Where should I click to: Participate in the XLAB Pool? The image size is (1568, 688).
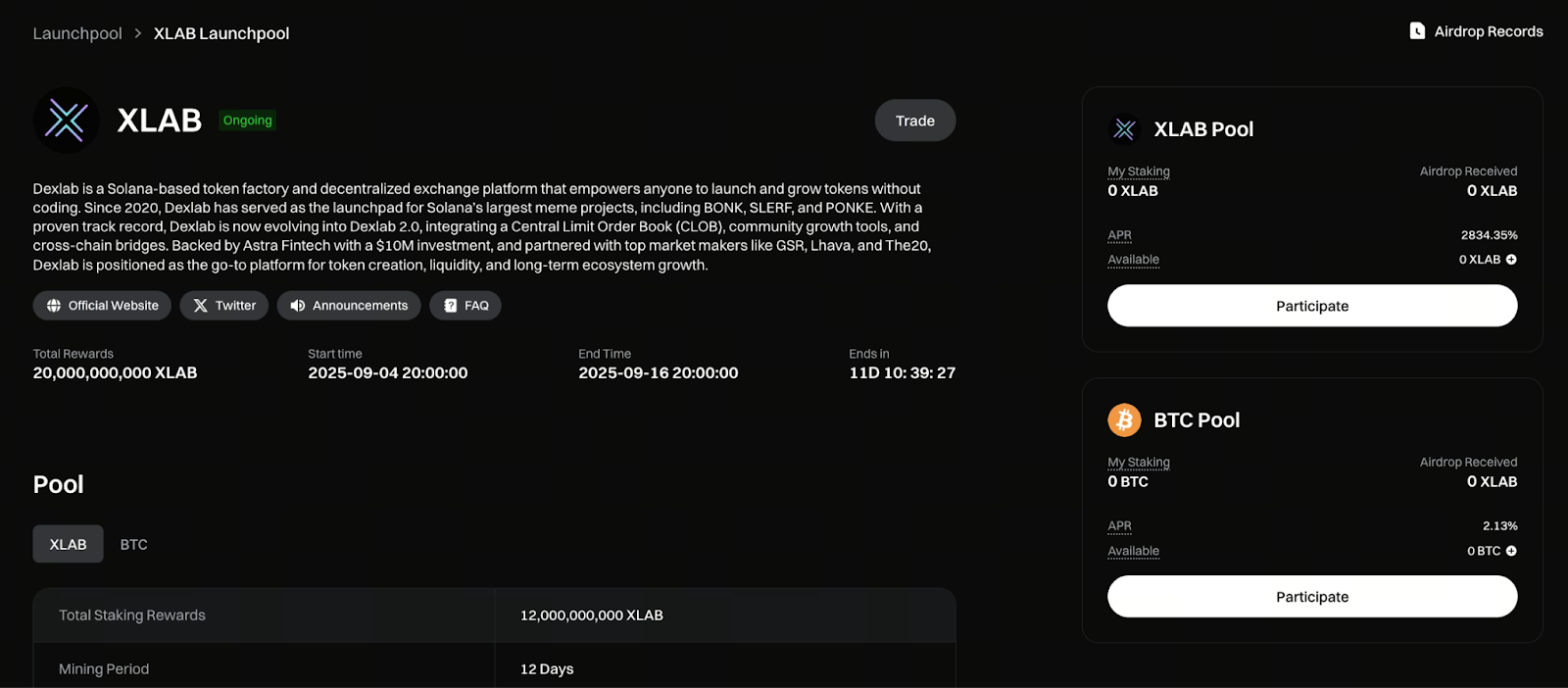[1312, 306]
